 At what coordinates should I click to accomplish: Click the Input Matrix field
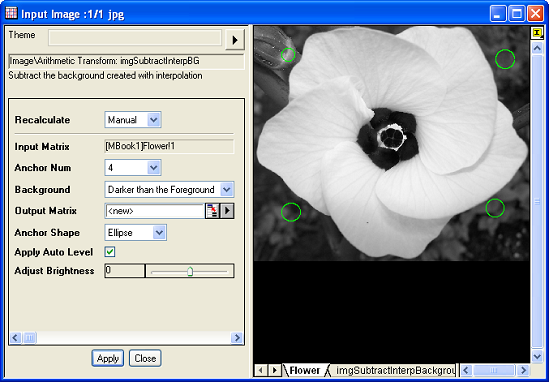(x=169, y=146)
